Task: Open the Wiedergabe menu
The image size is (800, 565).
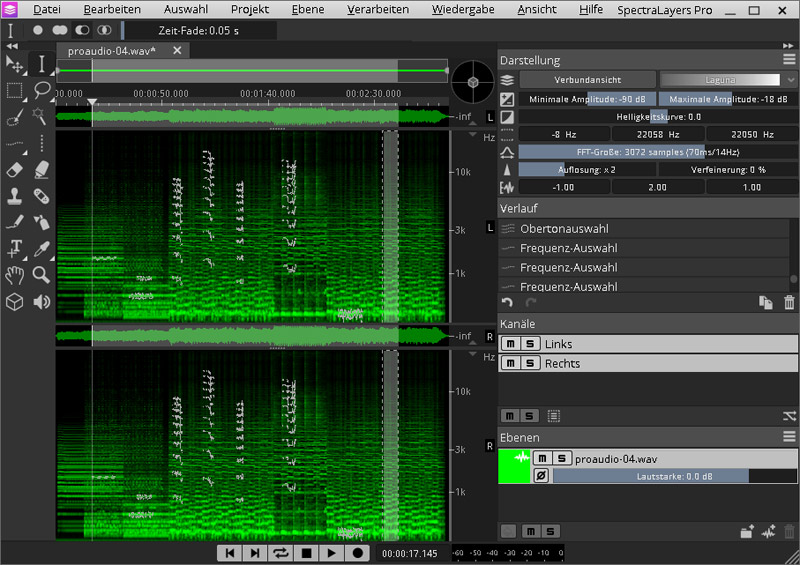Action: point(463,9)
